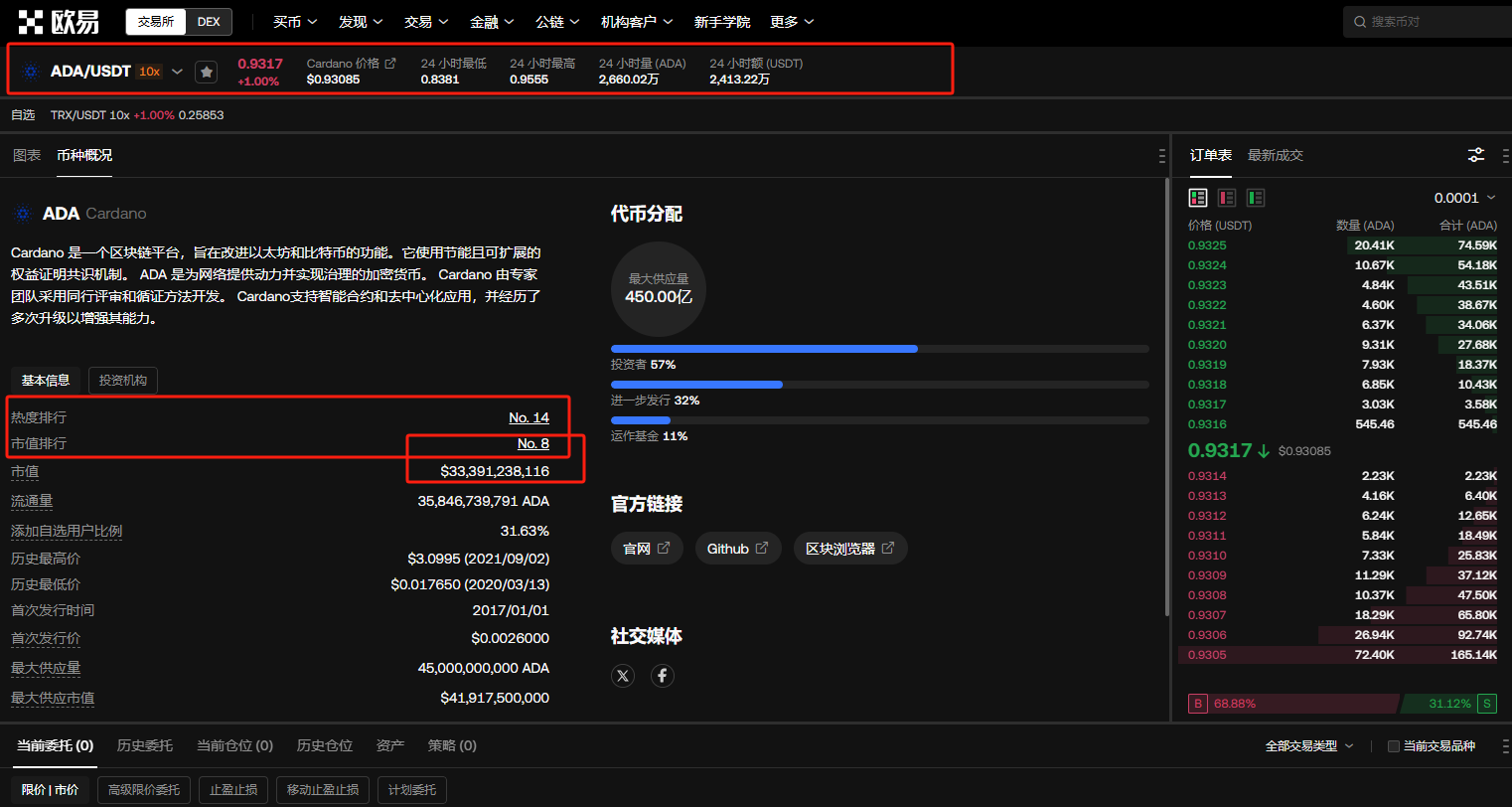Switch to the 图表 tab
Viewport: 1512px width, 807px height.
27,155
